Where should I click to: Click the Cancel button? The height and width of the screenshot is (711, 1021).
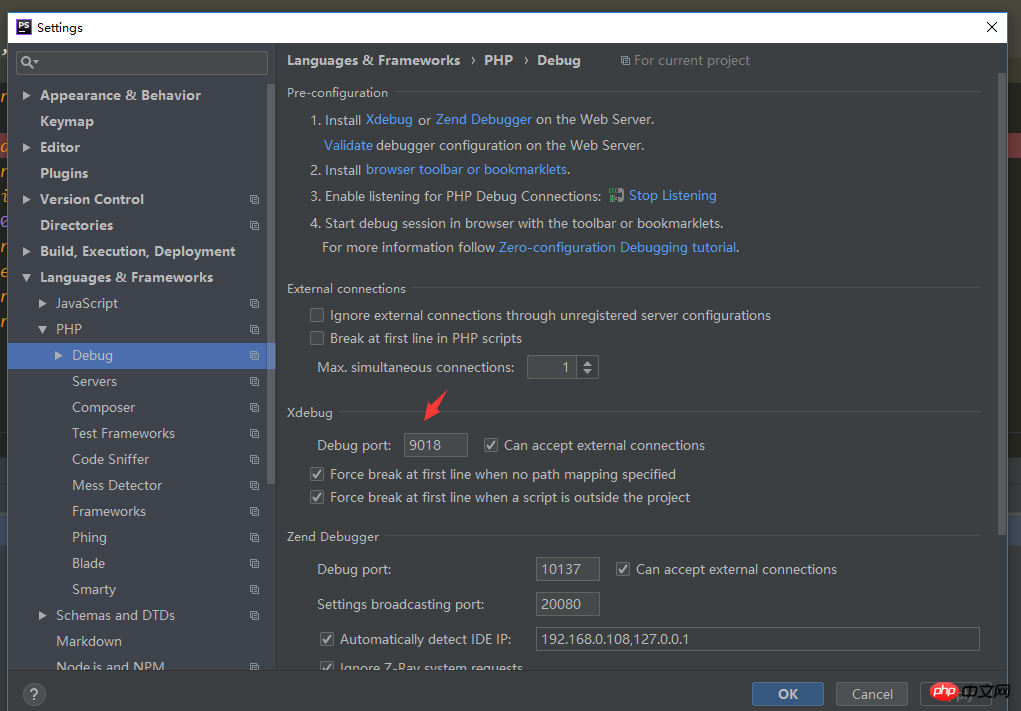tap(872, 694)
